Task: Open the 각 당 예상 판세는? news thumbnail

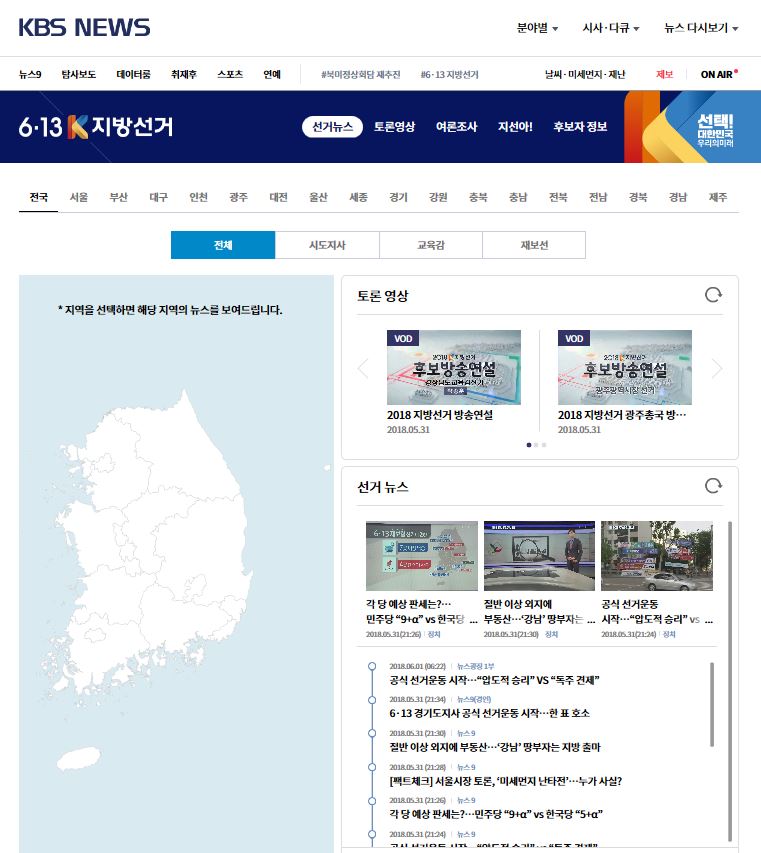Action: tap(422, 556)
